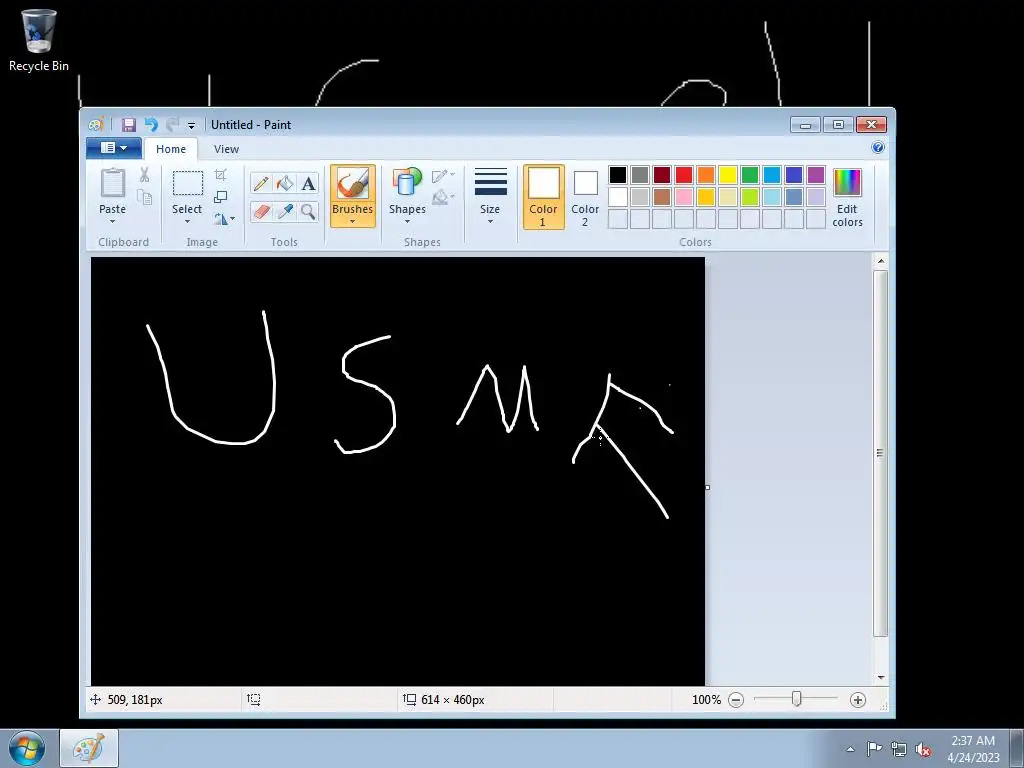Image resolution: width=1024 pixels, height=768 pixels.
Task: Click the Show desktop button
Action: [1017, 749]
